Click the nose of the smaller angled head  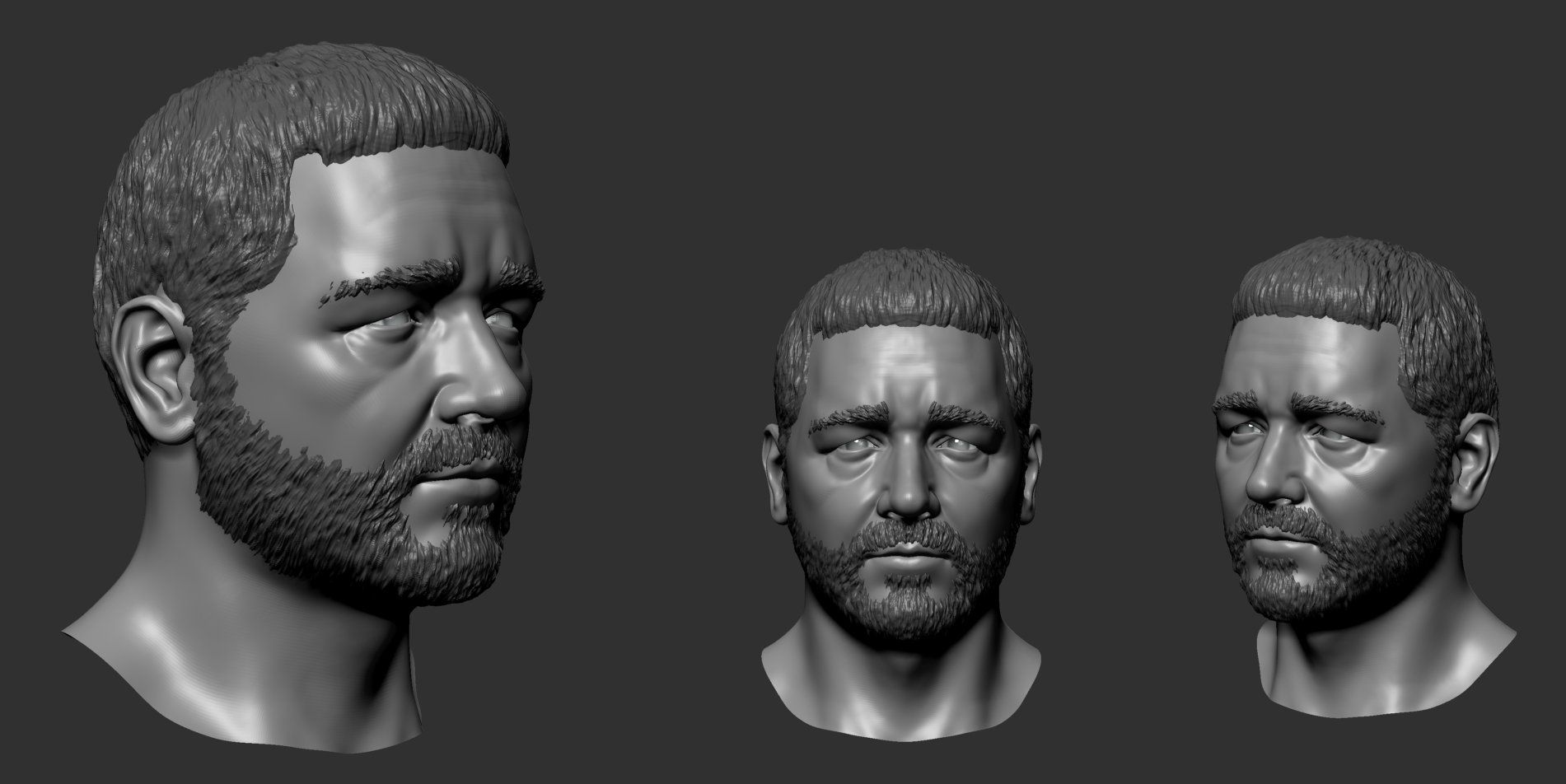(1263, 484)
